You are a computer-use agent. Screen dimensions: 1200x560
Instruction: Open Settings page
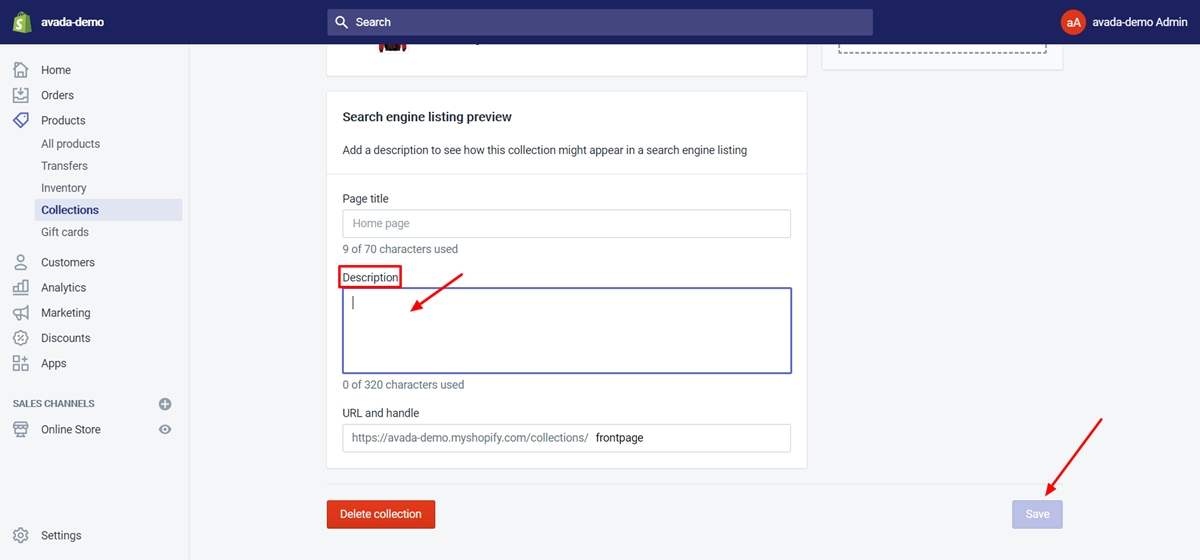pos(61,536)
